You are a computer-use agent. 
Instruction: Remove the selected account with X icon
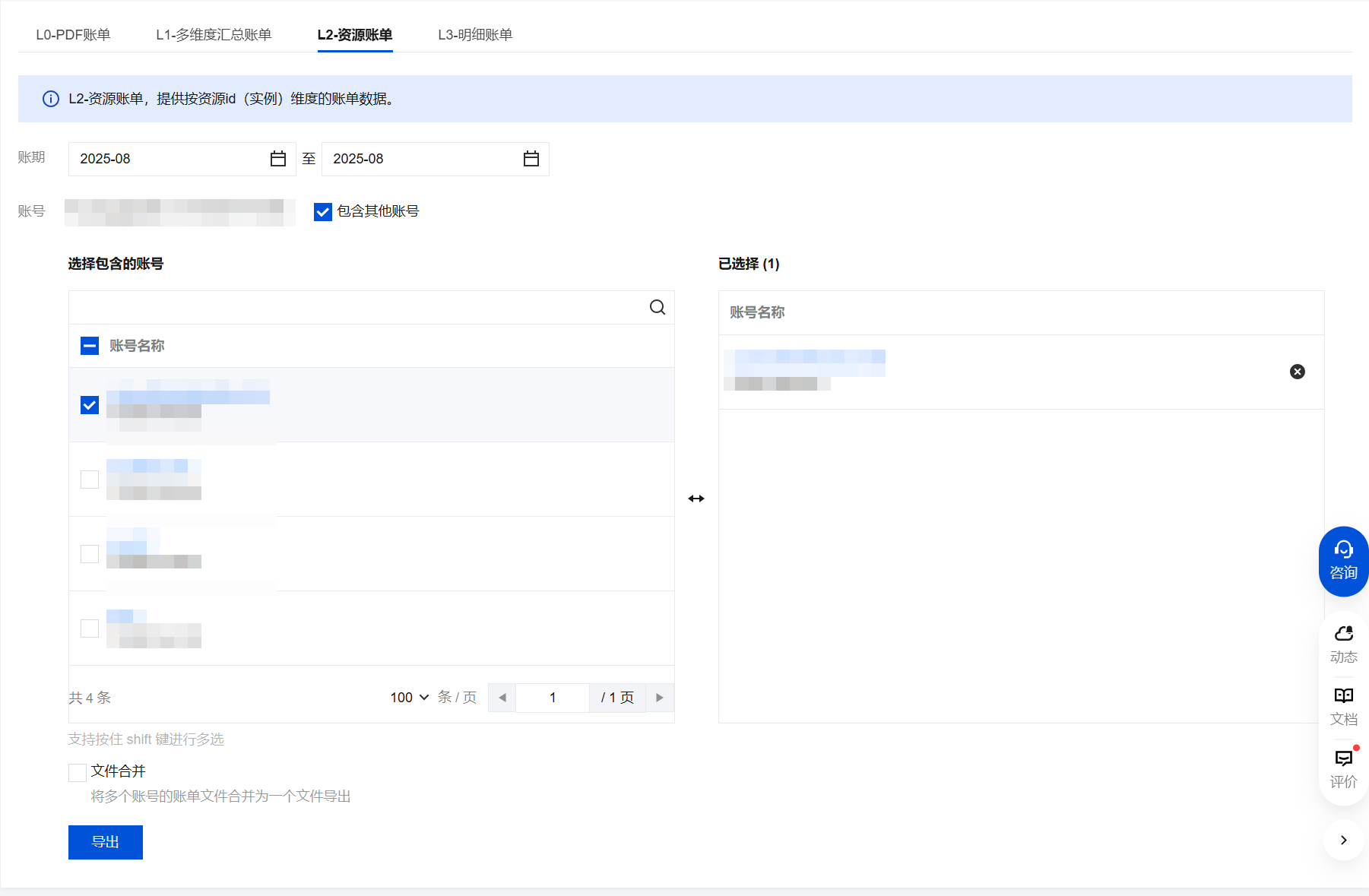1298,372
